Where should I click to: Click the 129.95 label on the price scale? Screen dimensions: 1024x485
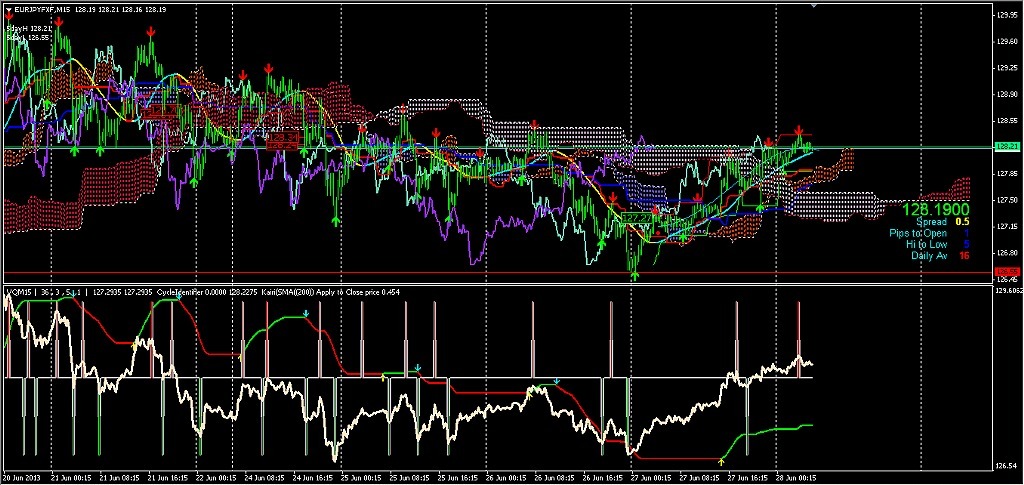[x=1006, y=16]
